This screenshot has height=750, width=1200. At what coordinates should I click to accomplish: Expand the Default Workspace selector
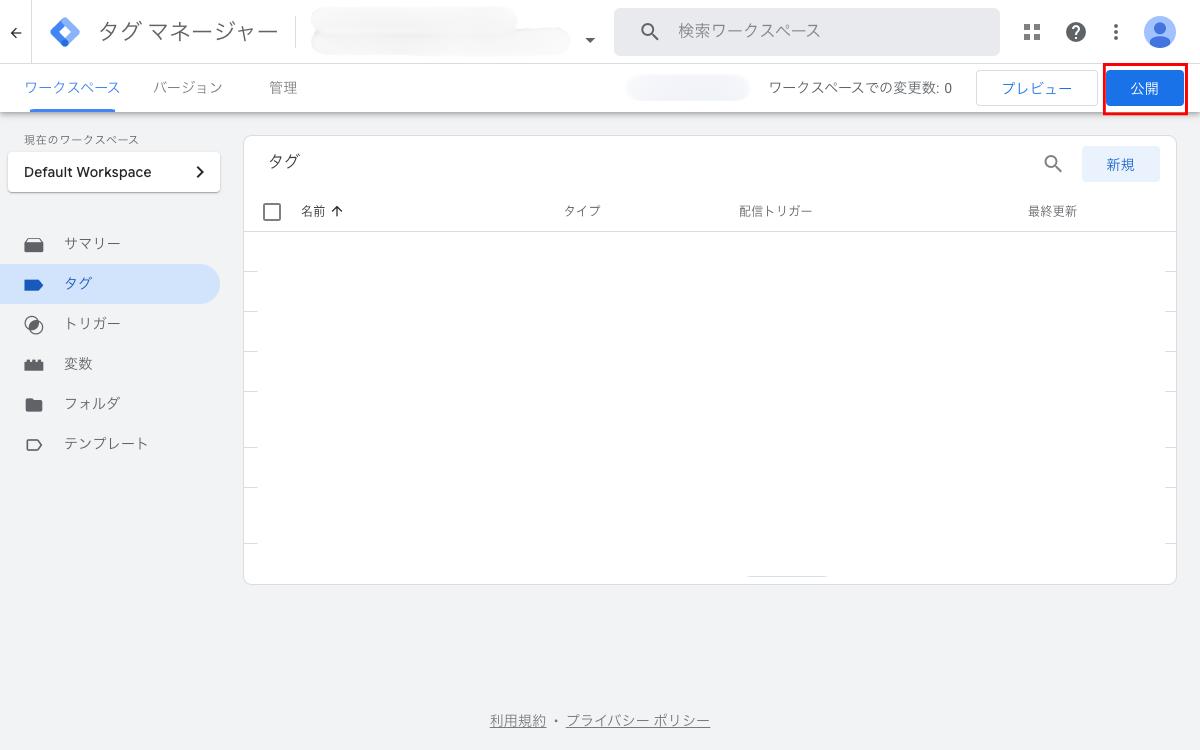click(x=114, y=172)
